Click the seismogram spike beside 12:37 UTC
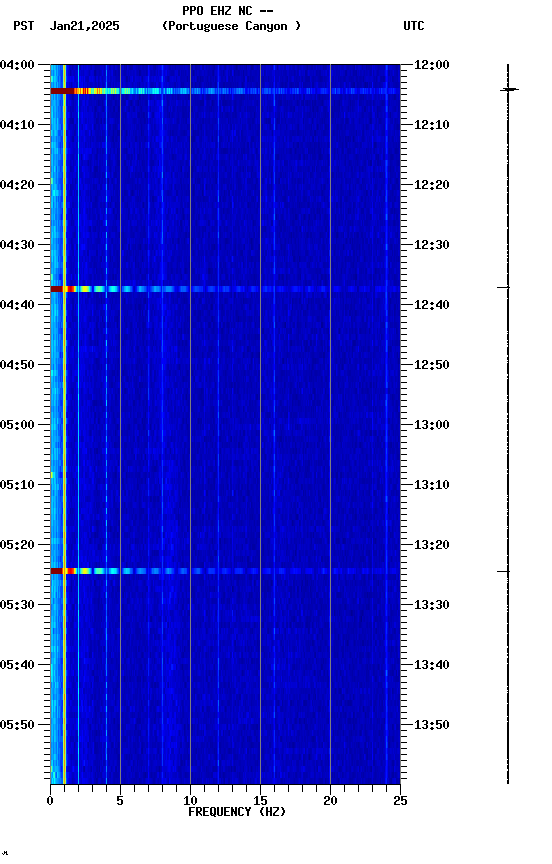The height and width of the screenshot is (864, 552). (504, 288)
